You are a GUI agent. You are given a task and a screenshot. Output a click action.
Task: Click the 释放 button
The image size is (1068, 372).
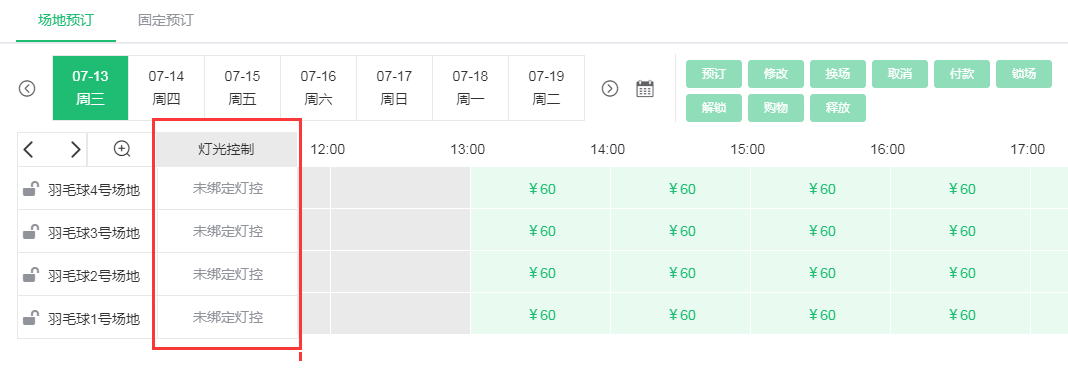tap(838, 108)
